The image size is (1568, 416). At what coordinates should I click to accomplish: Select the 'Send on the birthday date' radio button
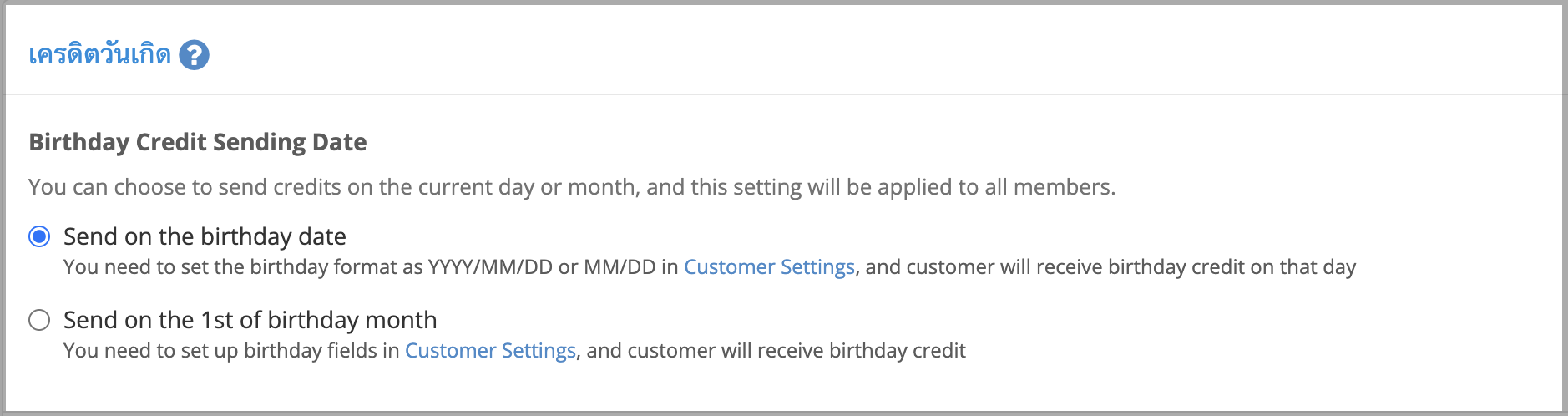[39, 236]
